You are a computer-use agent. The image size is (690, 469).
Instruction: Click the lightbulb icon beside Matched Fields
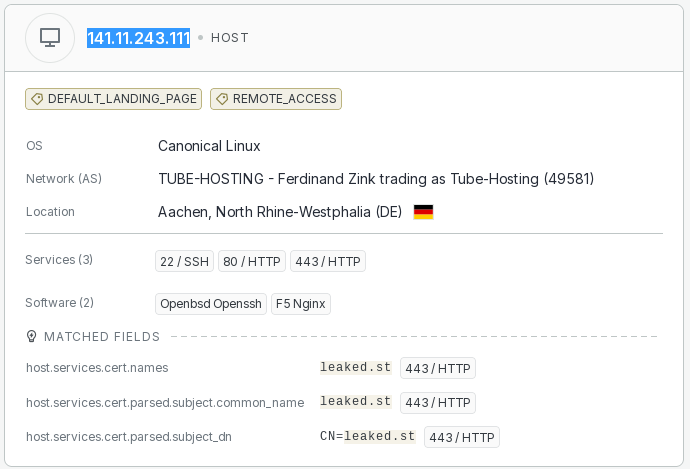pos(31,337)
